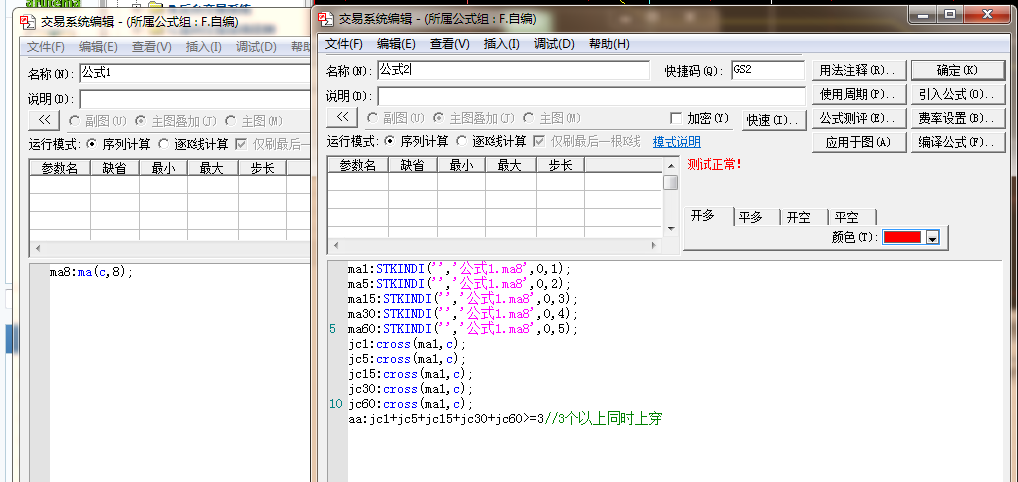The height and width of the screenshot is (482, 1018).
Task: Click 最大 column header in 公式1 window
Action: click(212, 168)
